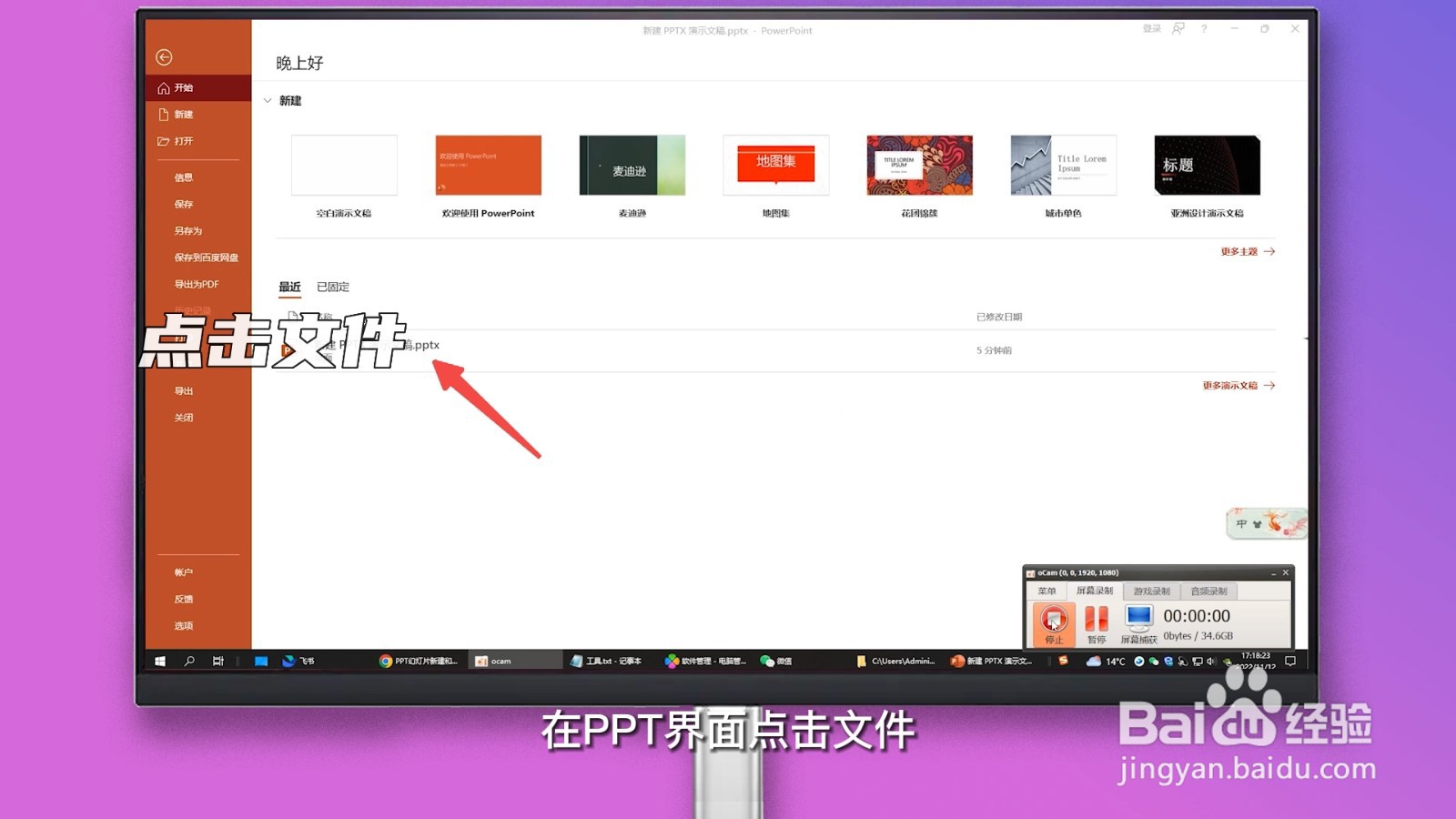
Task: Click the taskbar search magnifier icon
Action: (189, 662)
